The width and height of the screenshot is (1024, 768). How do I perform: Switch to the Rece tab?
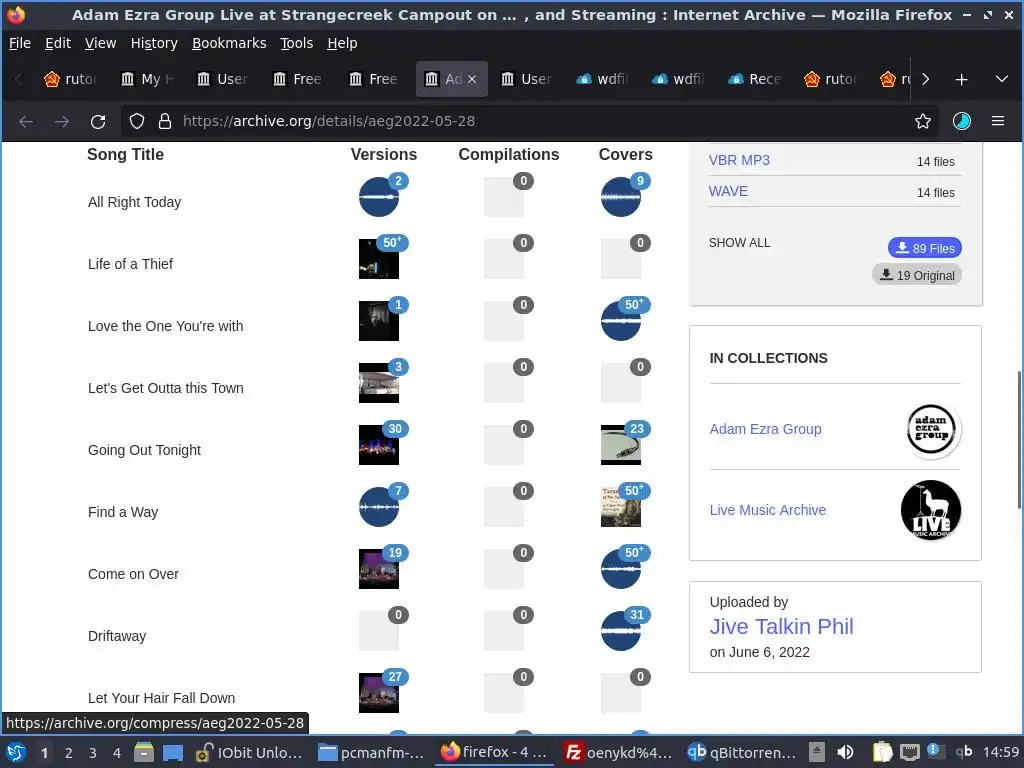[x=756, y=79]
